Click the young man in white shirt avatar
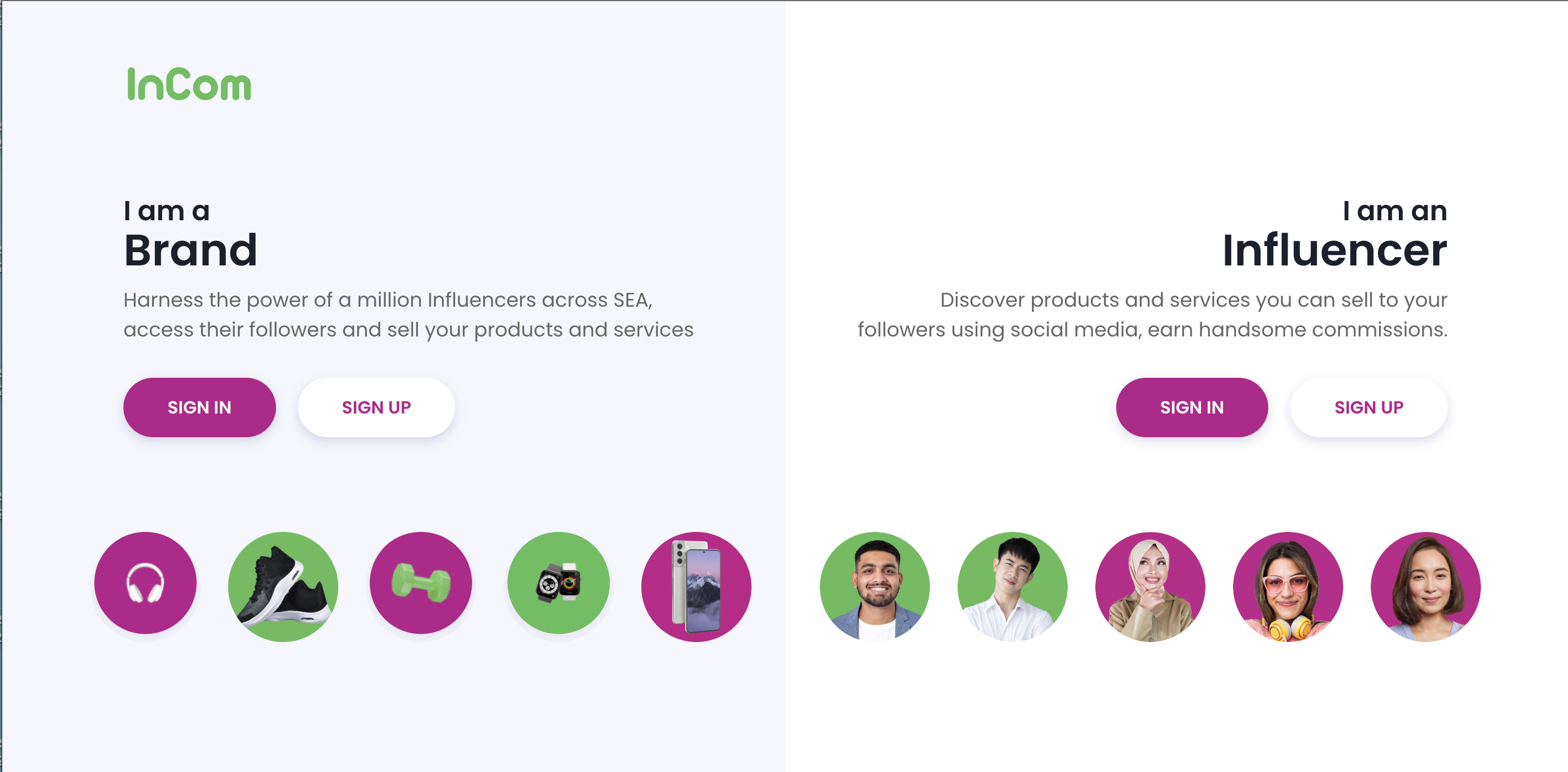Image resolution: width=1568 pixels, height=772 pixels. pos(1013,585)
